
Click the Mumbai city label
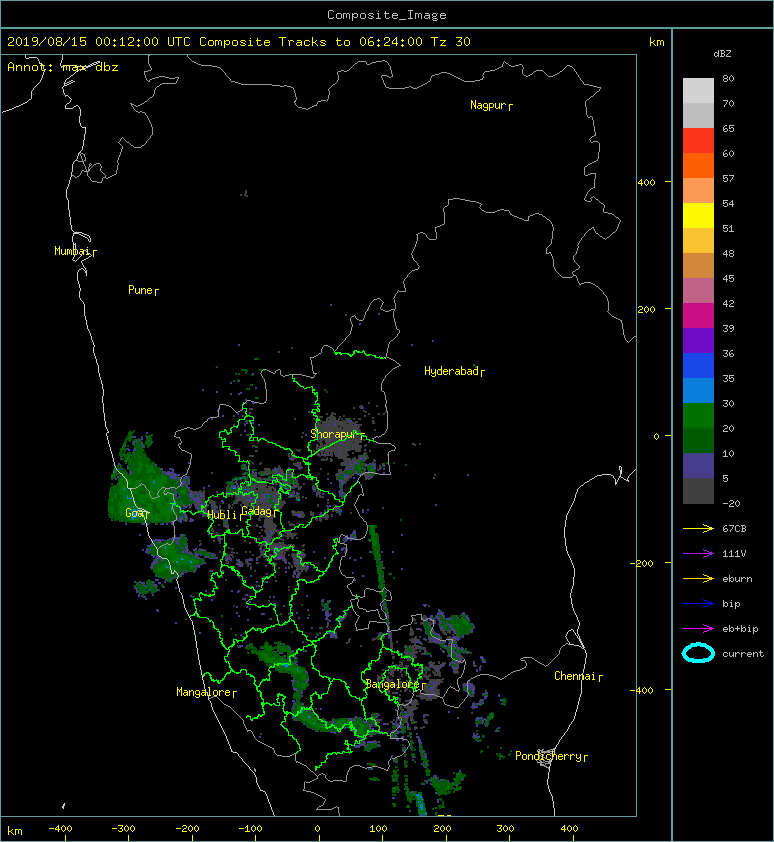(72, 251)
